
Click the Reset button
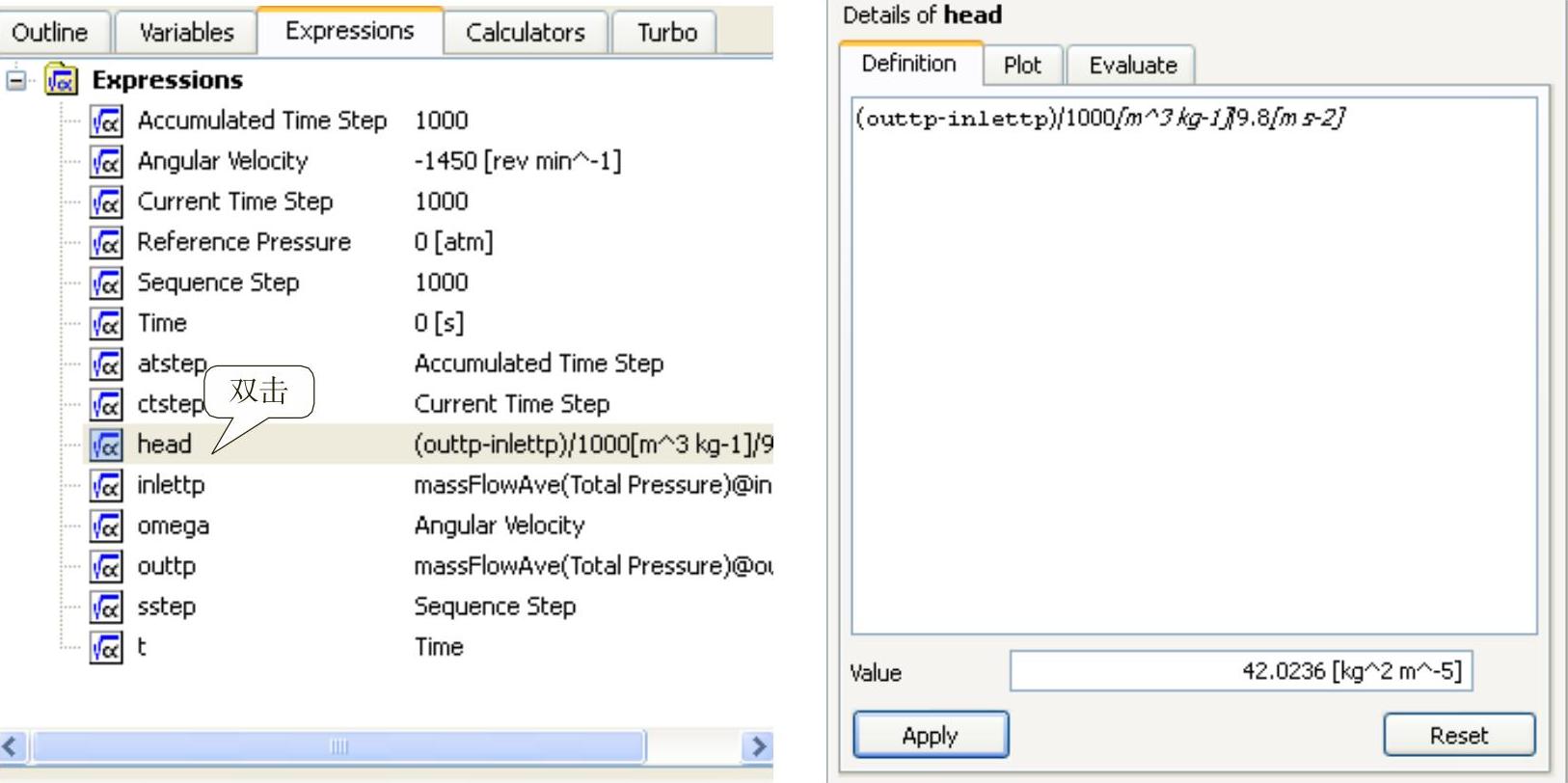tap(1459, 735)
